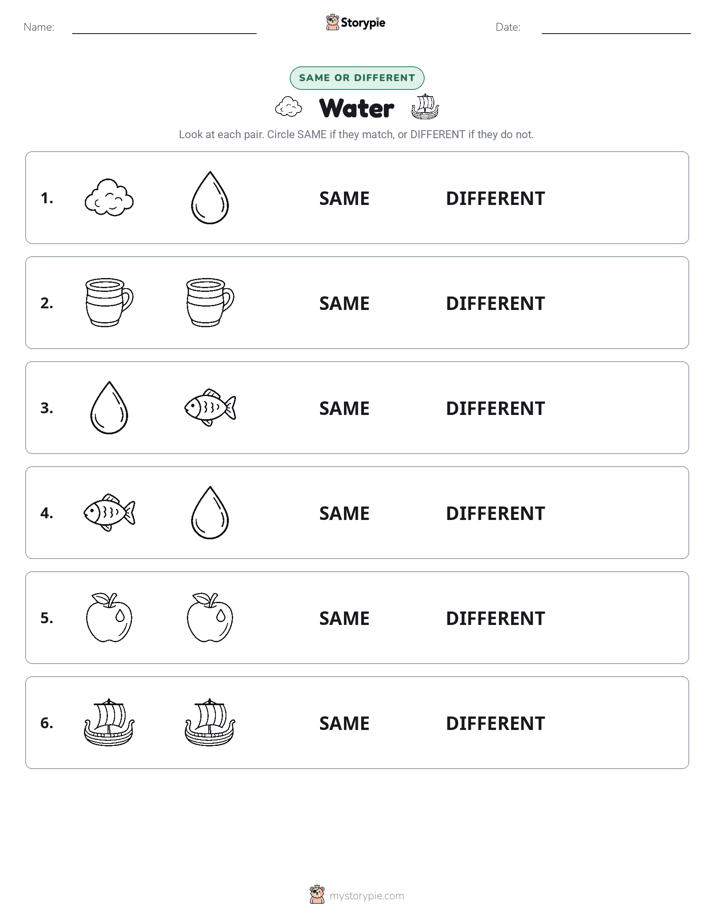Click the Storypie bear logo at top
This screenshot has height=924, width=714.
(332, 22)
